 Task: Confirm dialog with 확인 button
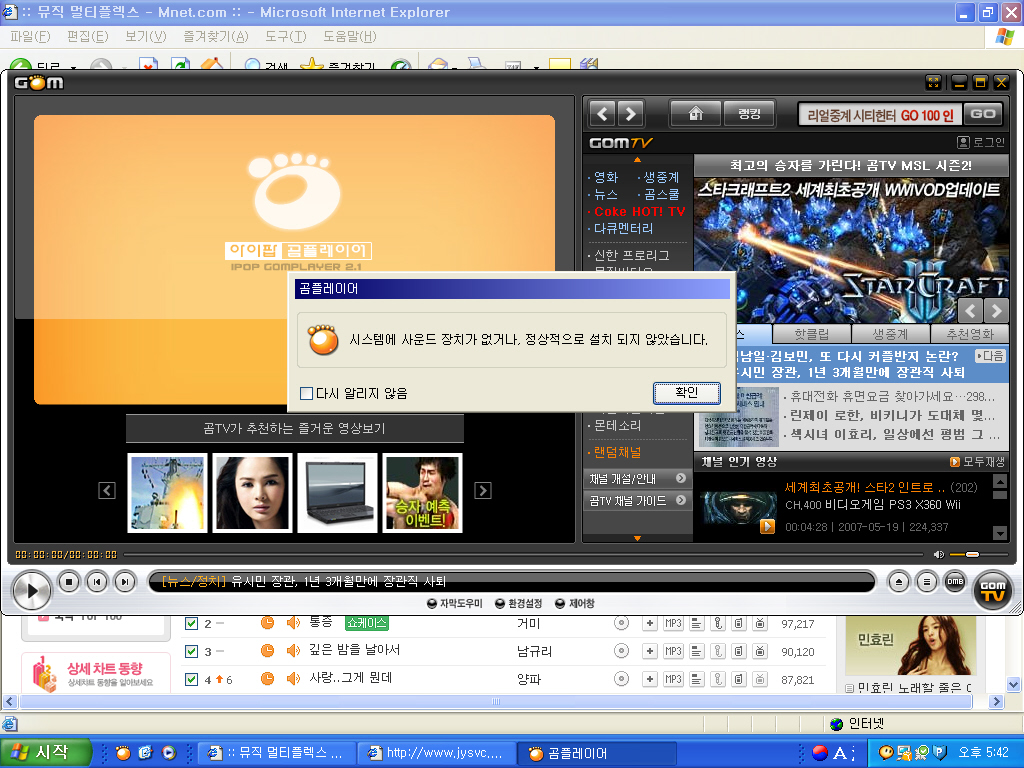(x=686, y=392)
